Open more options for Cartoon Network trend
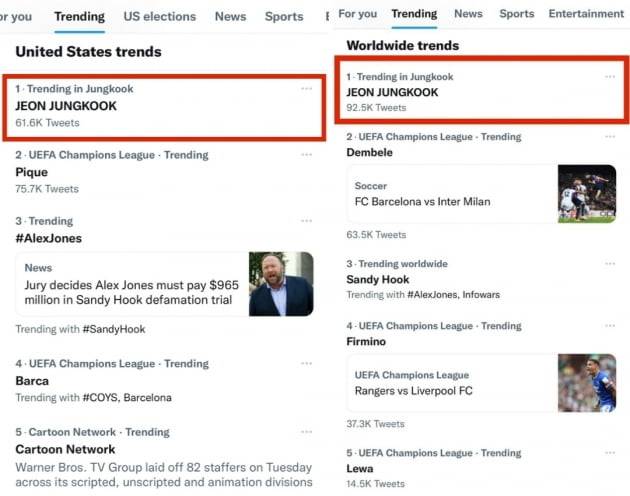 306,432
